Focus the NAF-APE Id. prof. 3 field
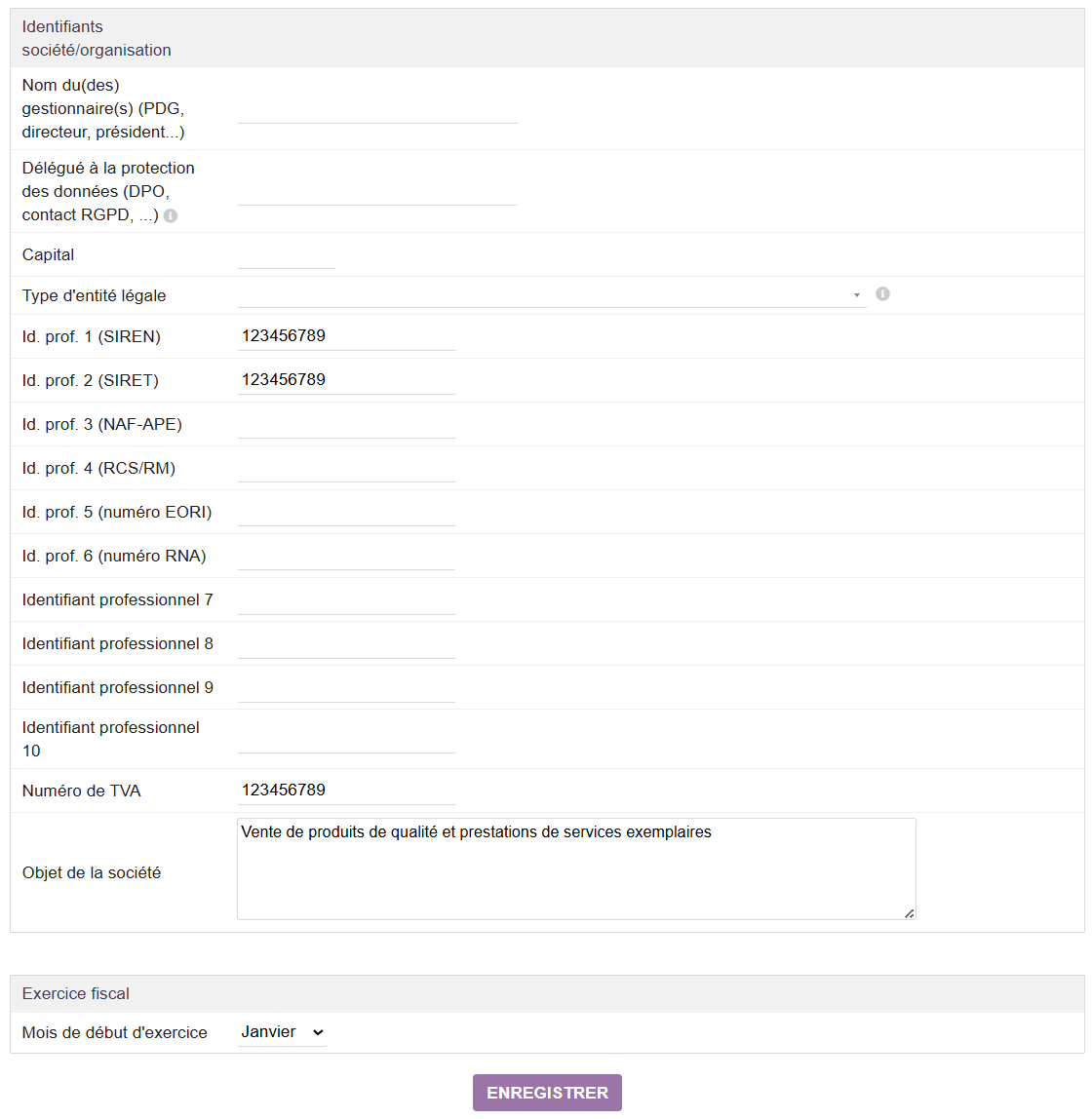This screenshot has height=1119, width=1092. (346, 424)
